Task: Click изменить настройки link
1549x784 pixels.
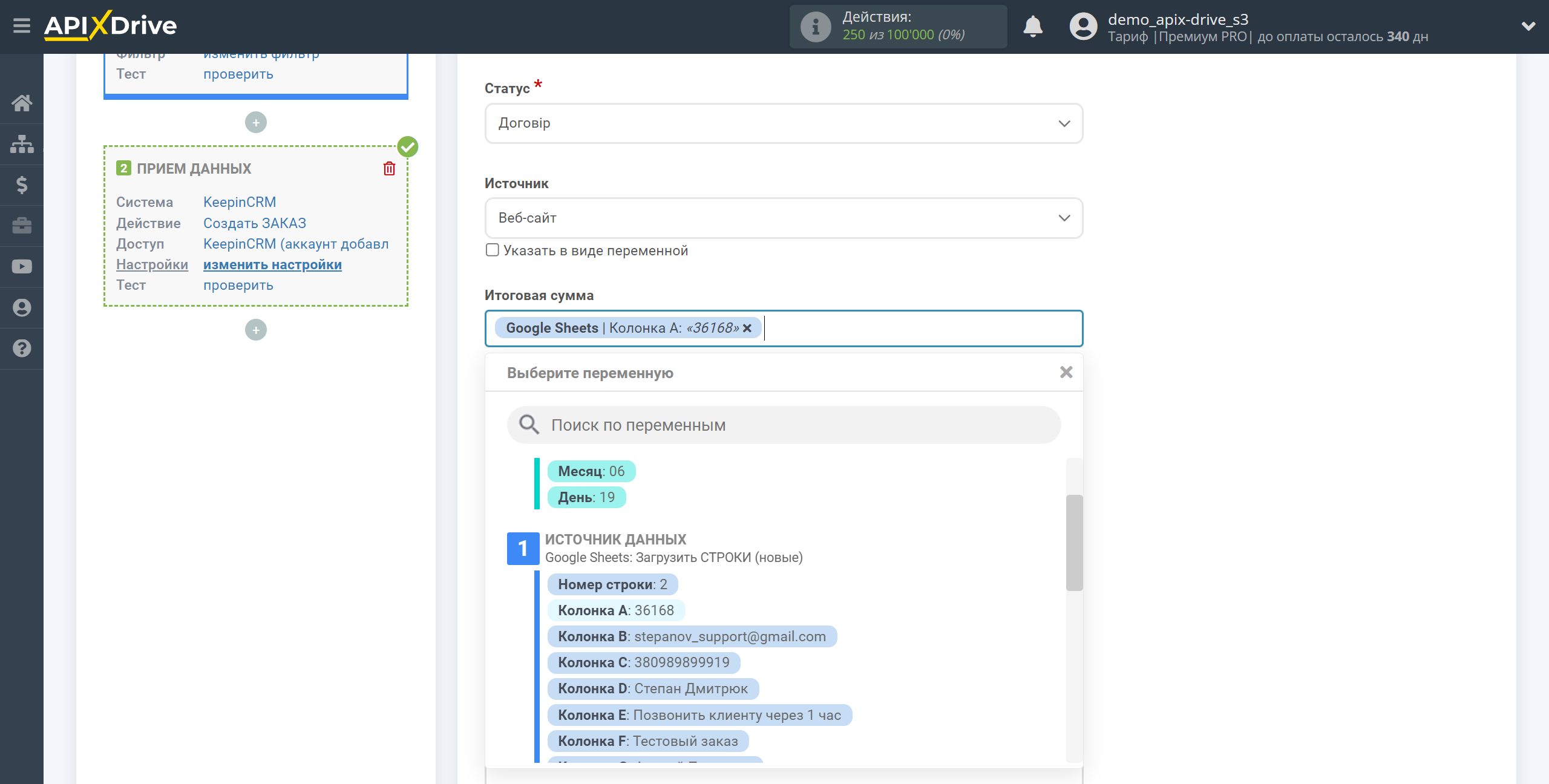Action: point(272,264)
